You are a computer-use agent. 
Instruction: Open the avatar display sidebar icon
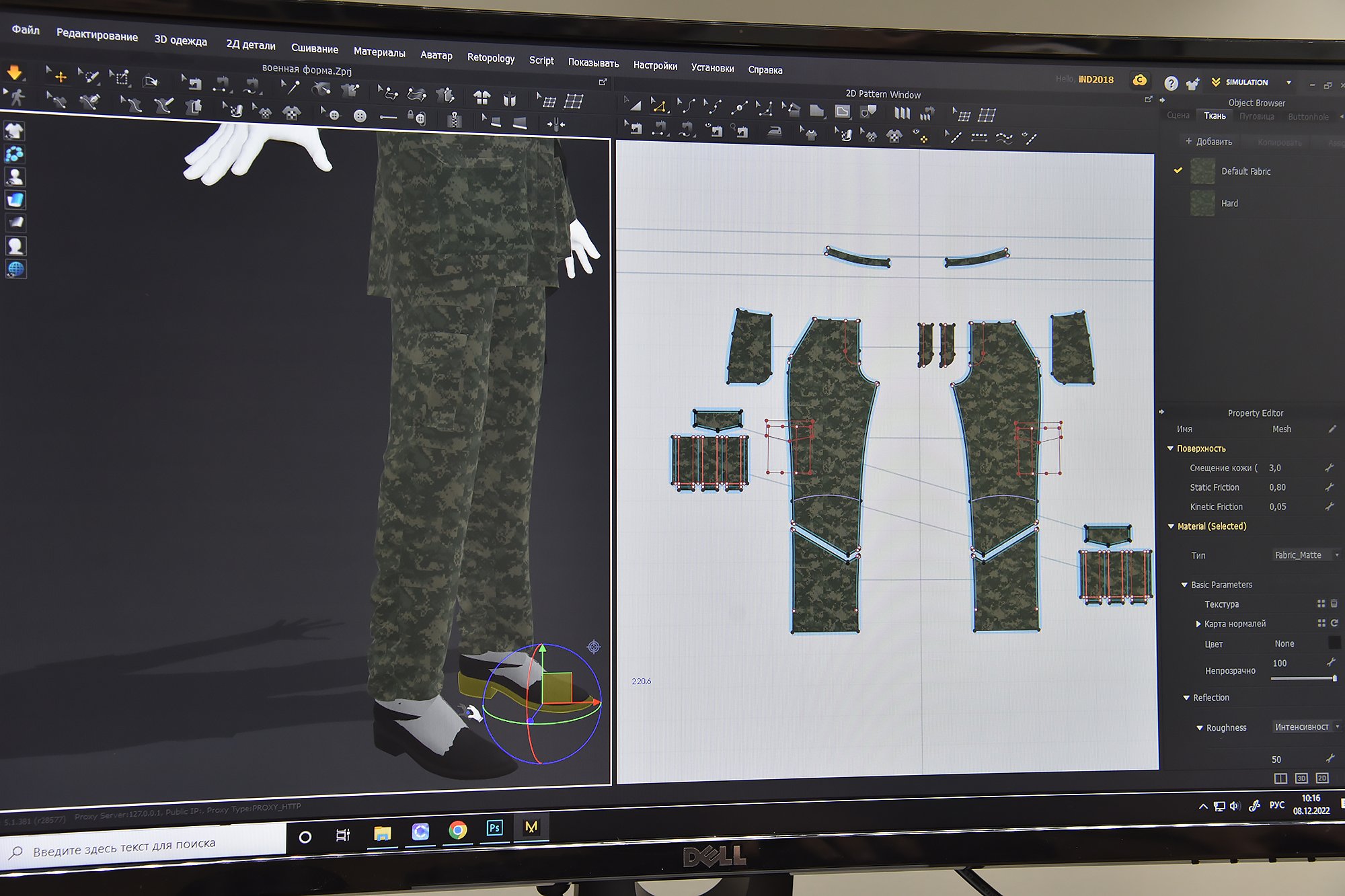pos(14,177)
